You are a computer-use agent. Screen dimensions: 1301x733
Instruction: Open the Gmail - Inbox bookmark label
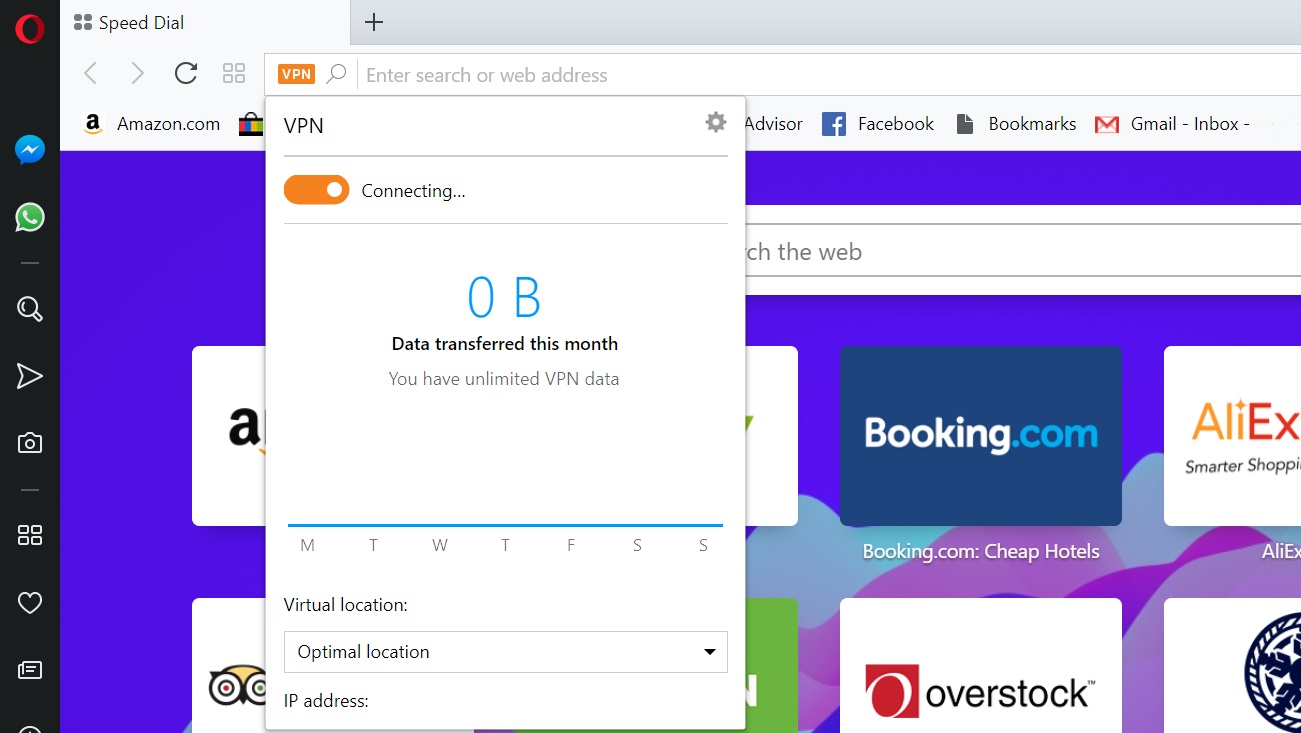pos(1190,124)
